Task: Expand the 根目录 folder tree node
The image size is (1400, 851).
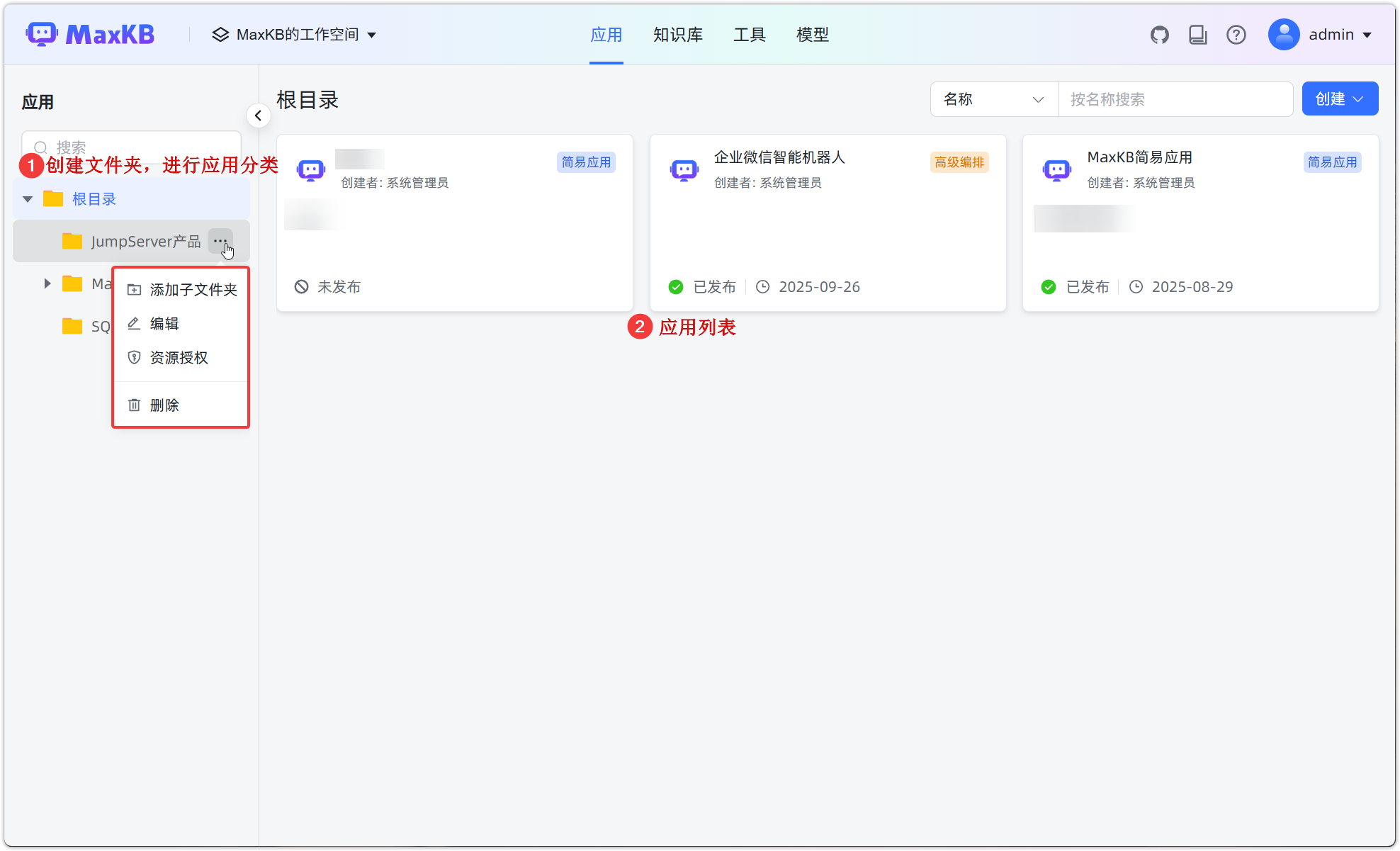Action: coord(27,198)
